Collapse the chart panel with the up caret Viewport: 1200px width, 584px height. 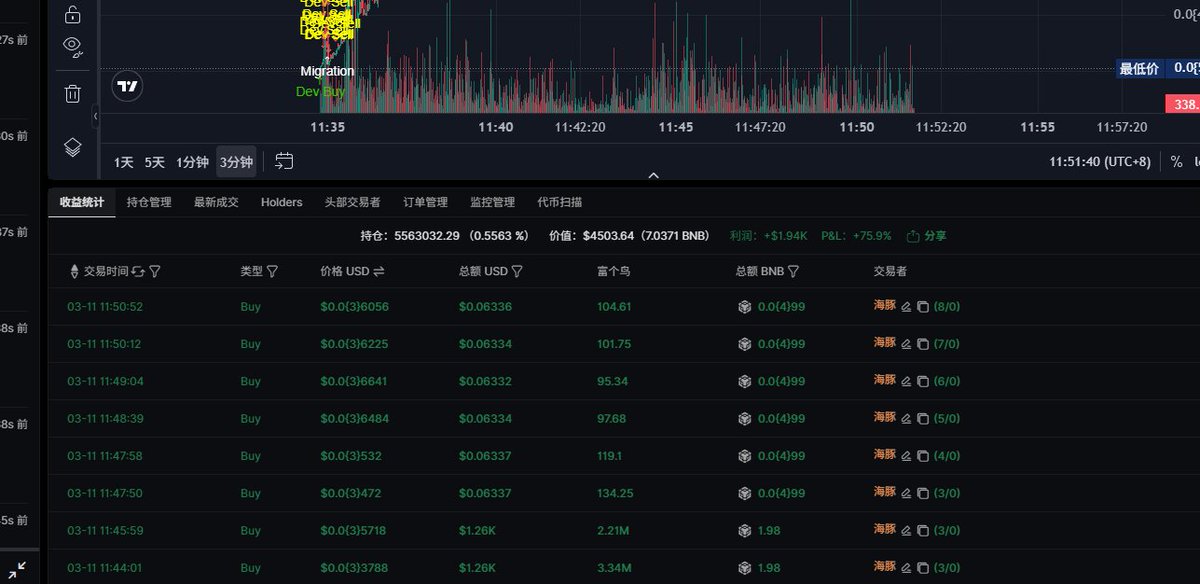tap(653, 175)
